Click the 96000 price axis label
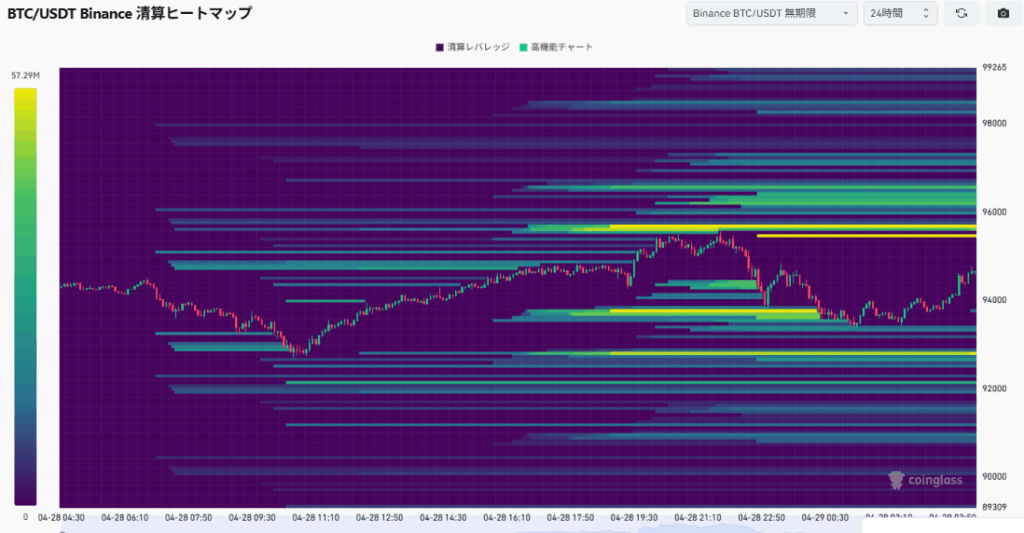This screenshot has height=533, width=1024. pos(994,212)
